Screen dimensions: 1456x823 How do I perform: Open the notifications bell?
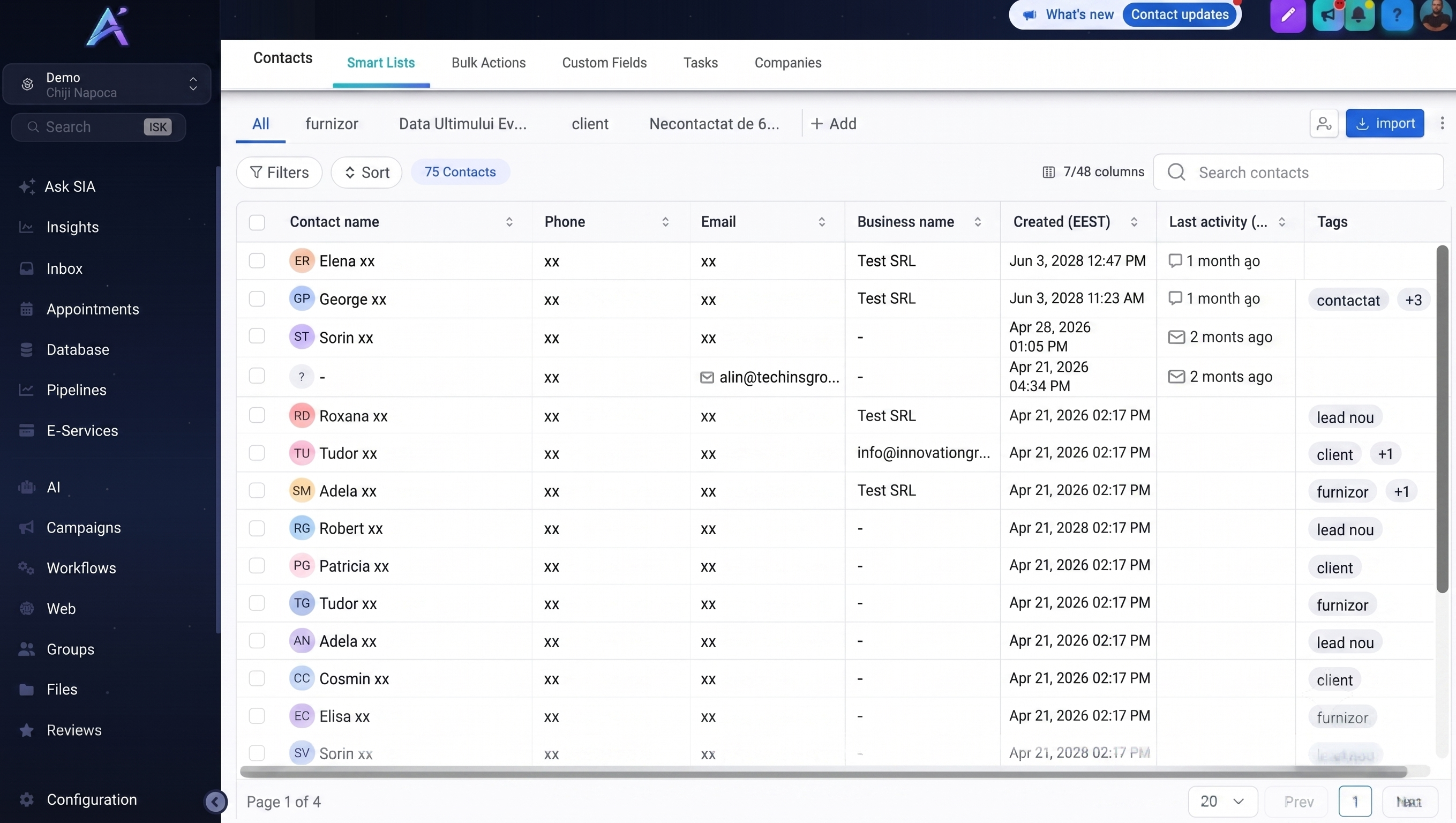click(1359, 15)
